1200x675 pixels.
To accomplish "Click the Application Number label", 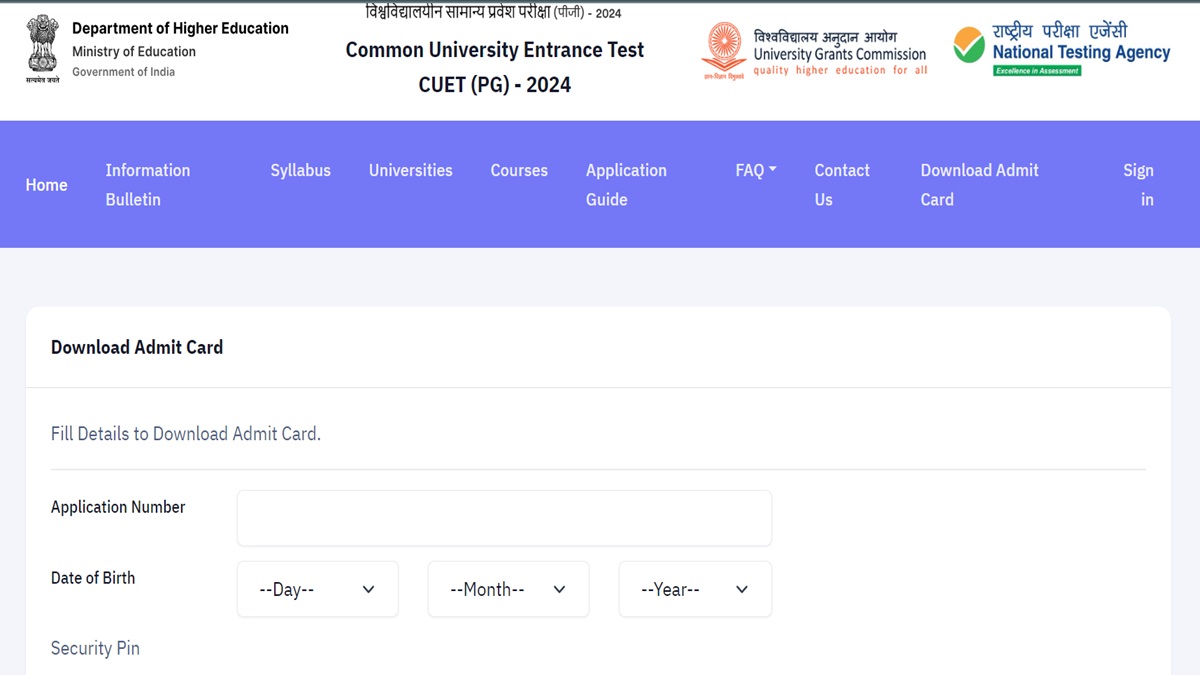I will coord(118,507).
